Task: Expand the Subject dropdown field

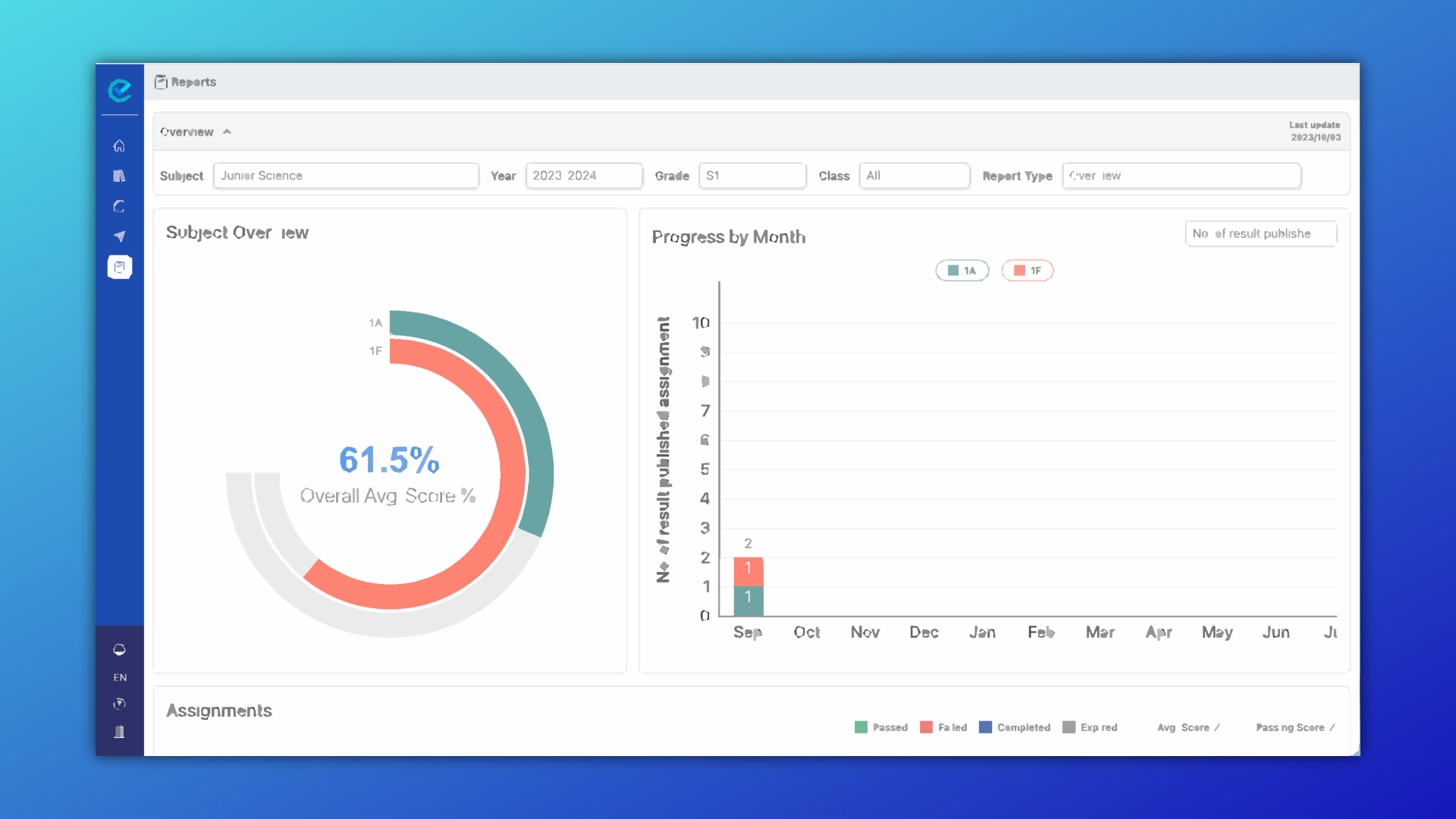Action: [x=345, y=175]
